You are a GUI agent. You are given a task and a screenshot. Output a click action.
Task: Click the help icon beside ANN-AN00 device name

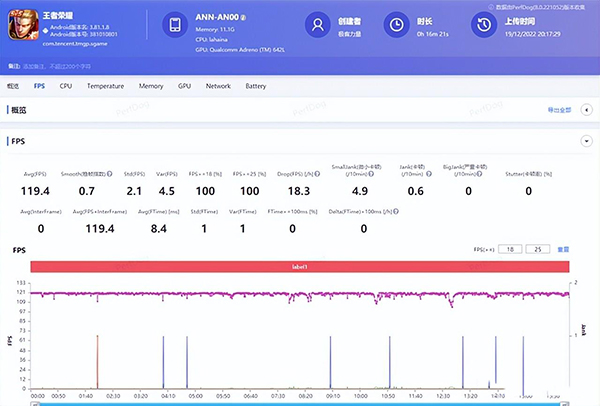click(242, 18)
